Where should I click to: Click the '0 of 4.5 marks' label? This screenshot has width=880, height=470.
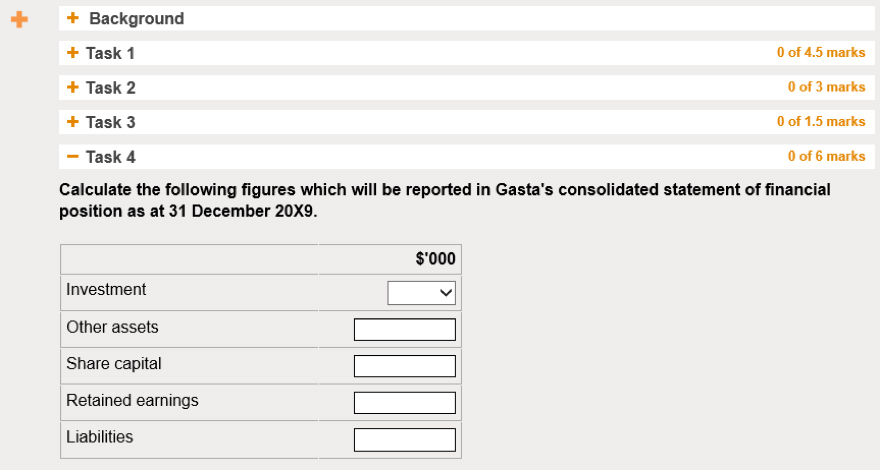click(820, 53)
